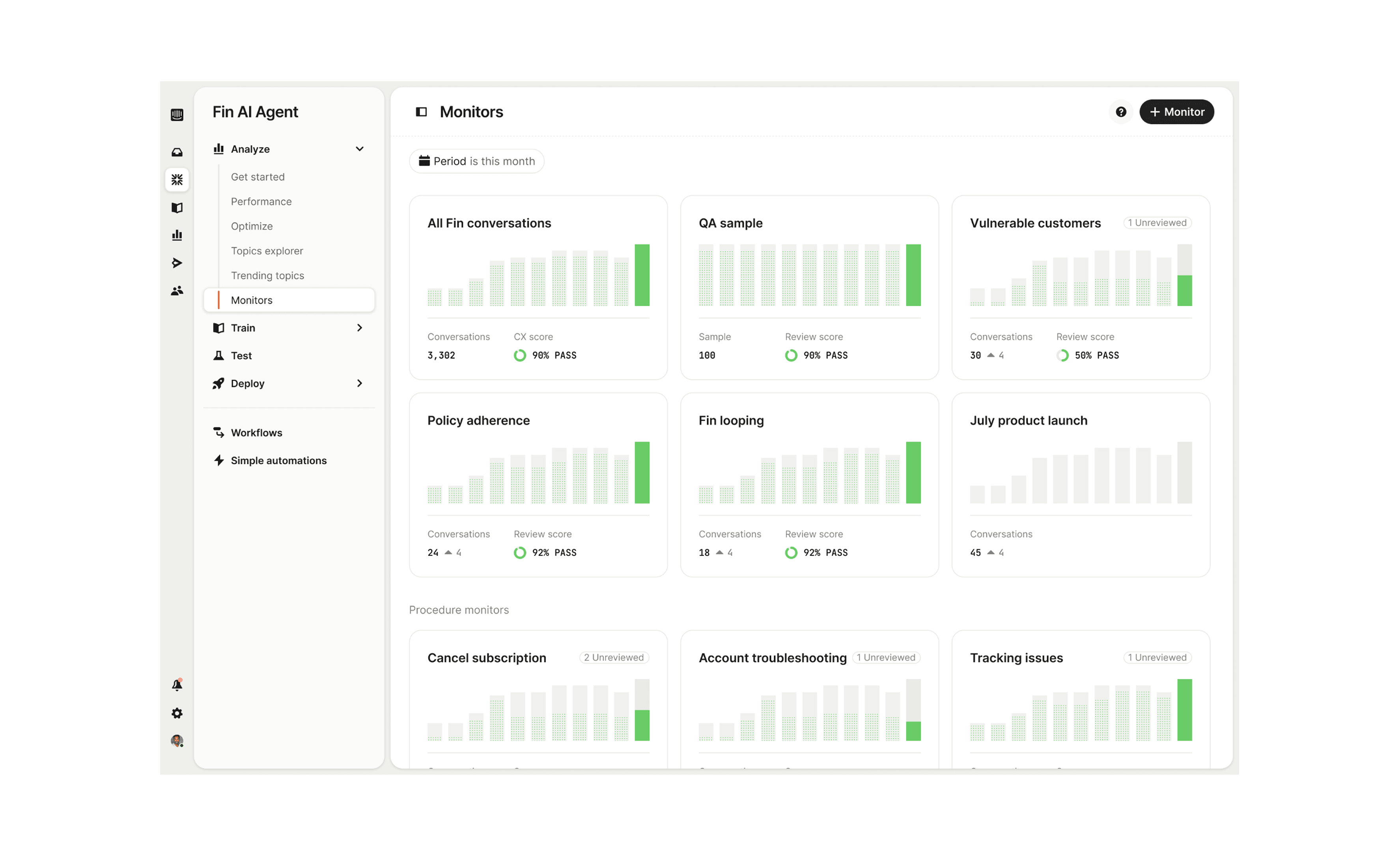Open notifications bell icon
This screenshot has width=1400, height=856.
(x=177, y=685)
